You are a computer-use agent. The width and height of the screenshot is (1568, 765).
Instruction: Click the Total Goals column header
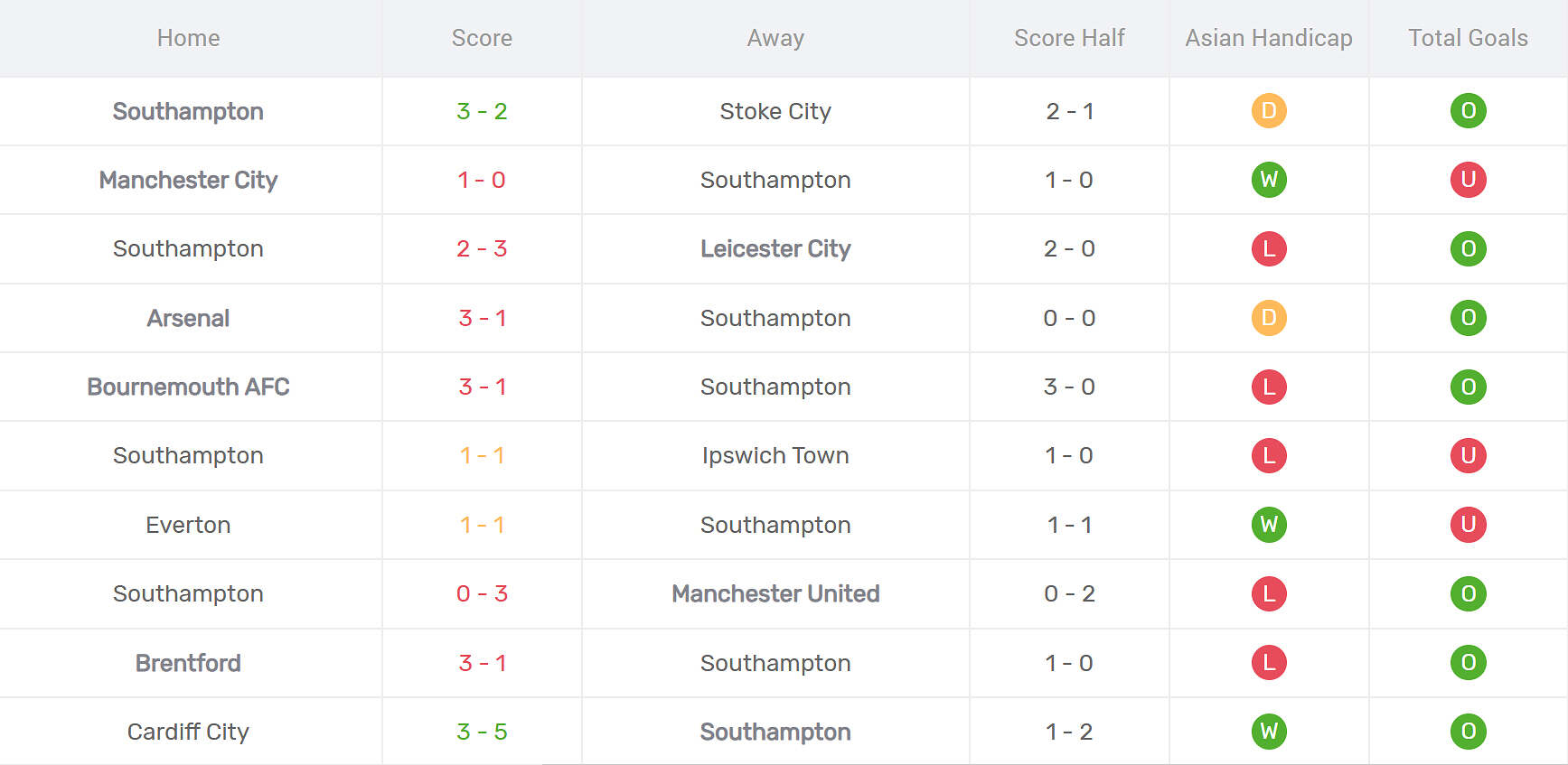click(1468, 38)
